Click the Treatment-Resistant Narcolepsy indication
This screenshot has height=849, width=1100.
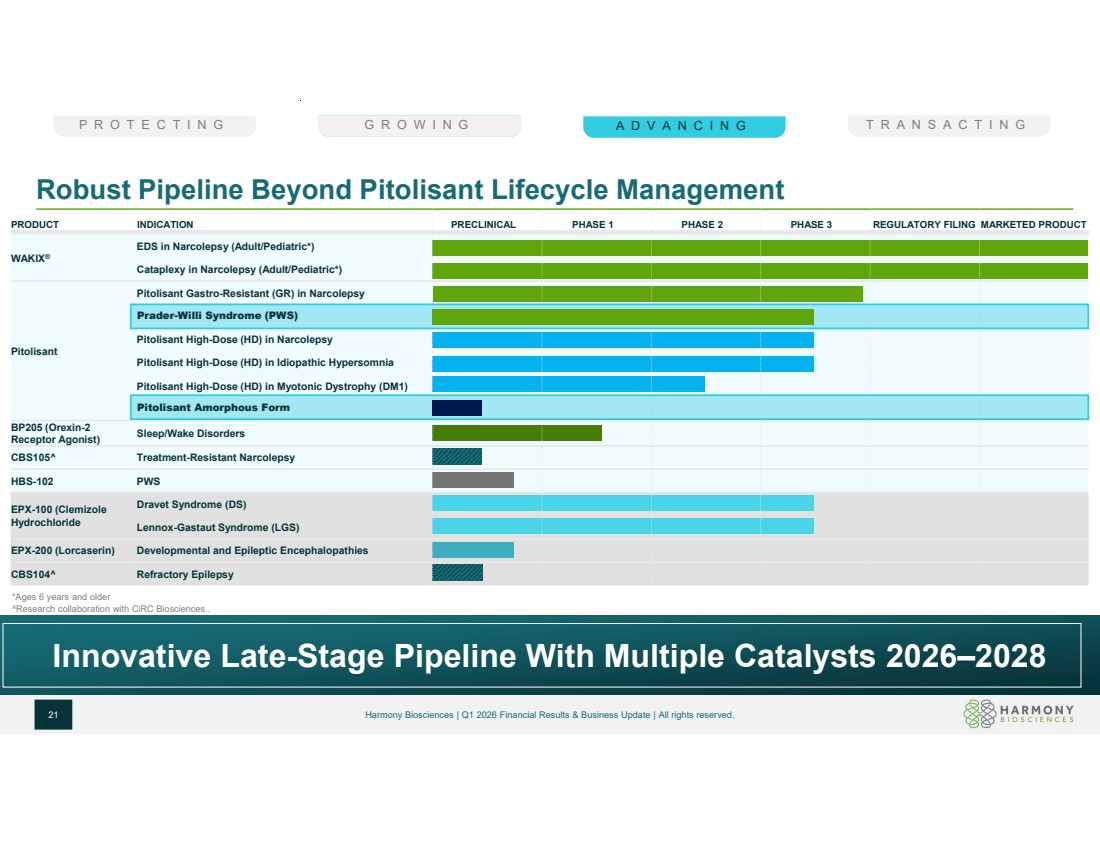point(215,457)
